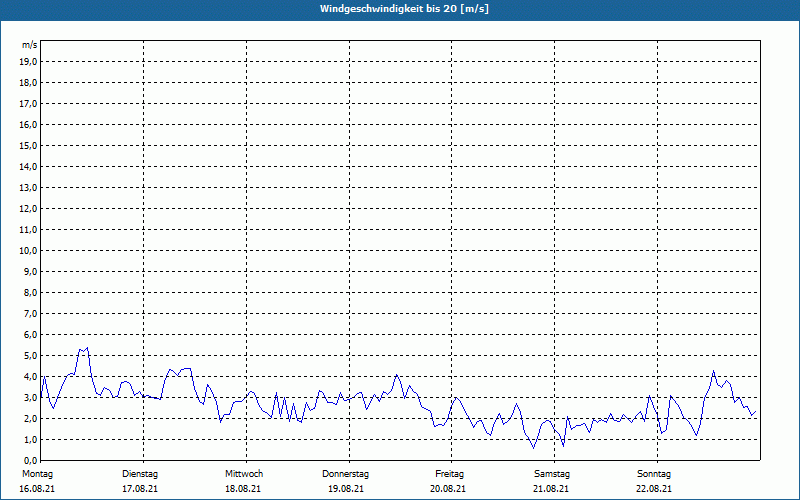The image size is (800, 500).
Task: Click the date 18.08.21
Action: tap(243, 489)
